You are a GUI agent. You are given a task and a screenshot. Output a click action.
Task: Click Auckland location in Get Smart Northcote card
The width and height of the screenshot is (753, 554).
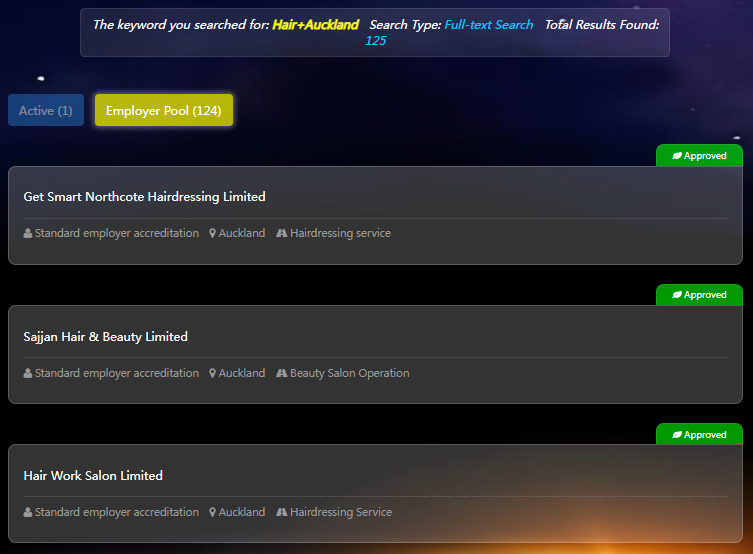coord(242,233)
